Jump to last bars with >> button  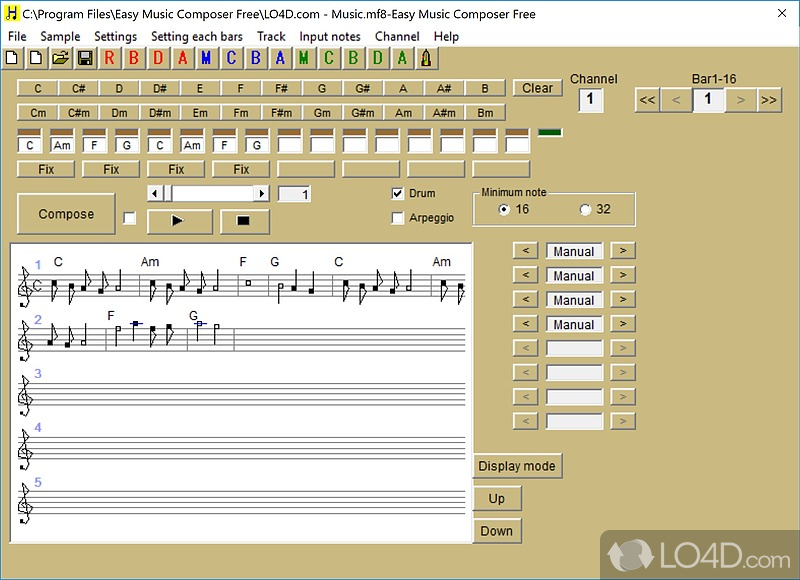769,100
